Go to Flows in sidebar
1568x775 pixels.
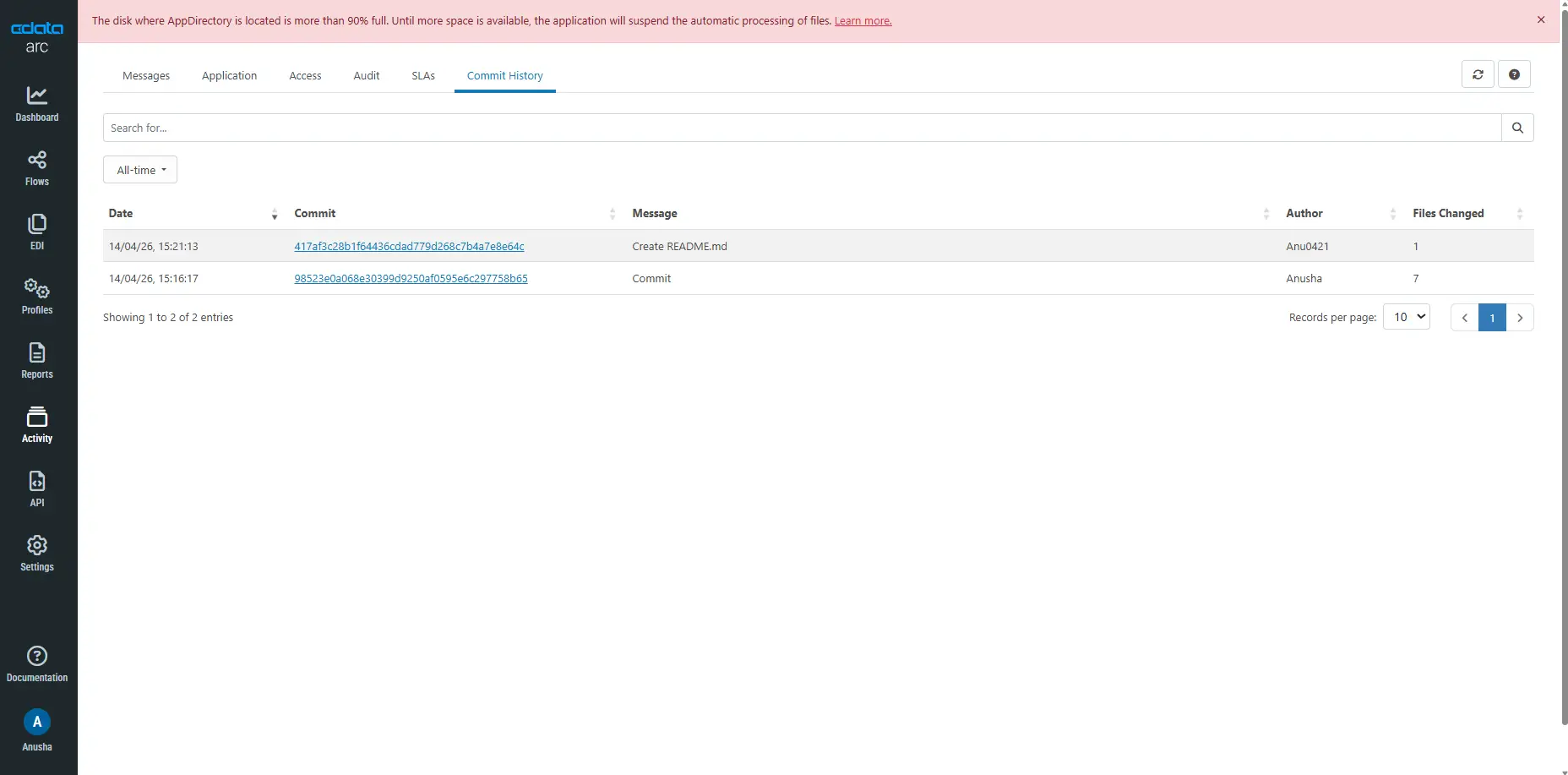(x=37, y=168)
